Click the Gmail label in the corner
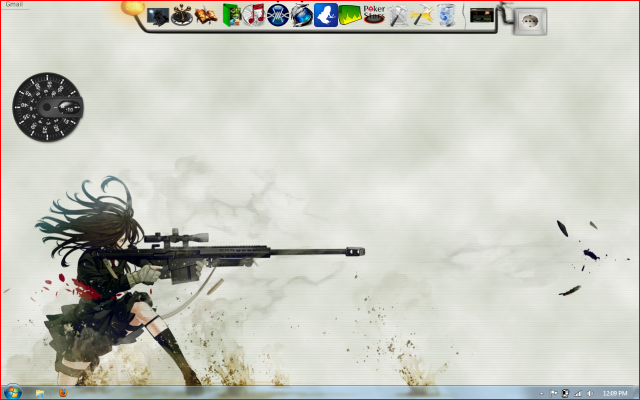Screen dimensions: 640x400 (14, 4)
